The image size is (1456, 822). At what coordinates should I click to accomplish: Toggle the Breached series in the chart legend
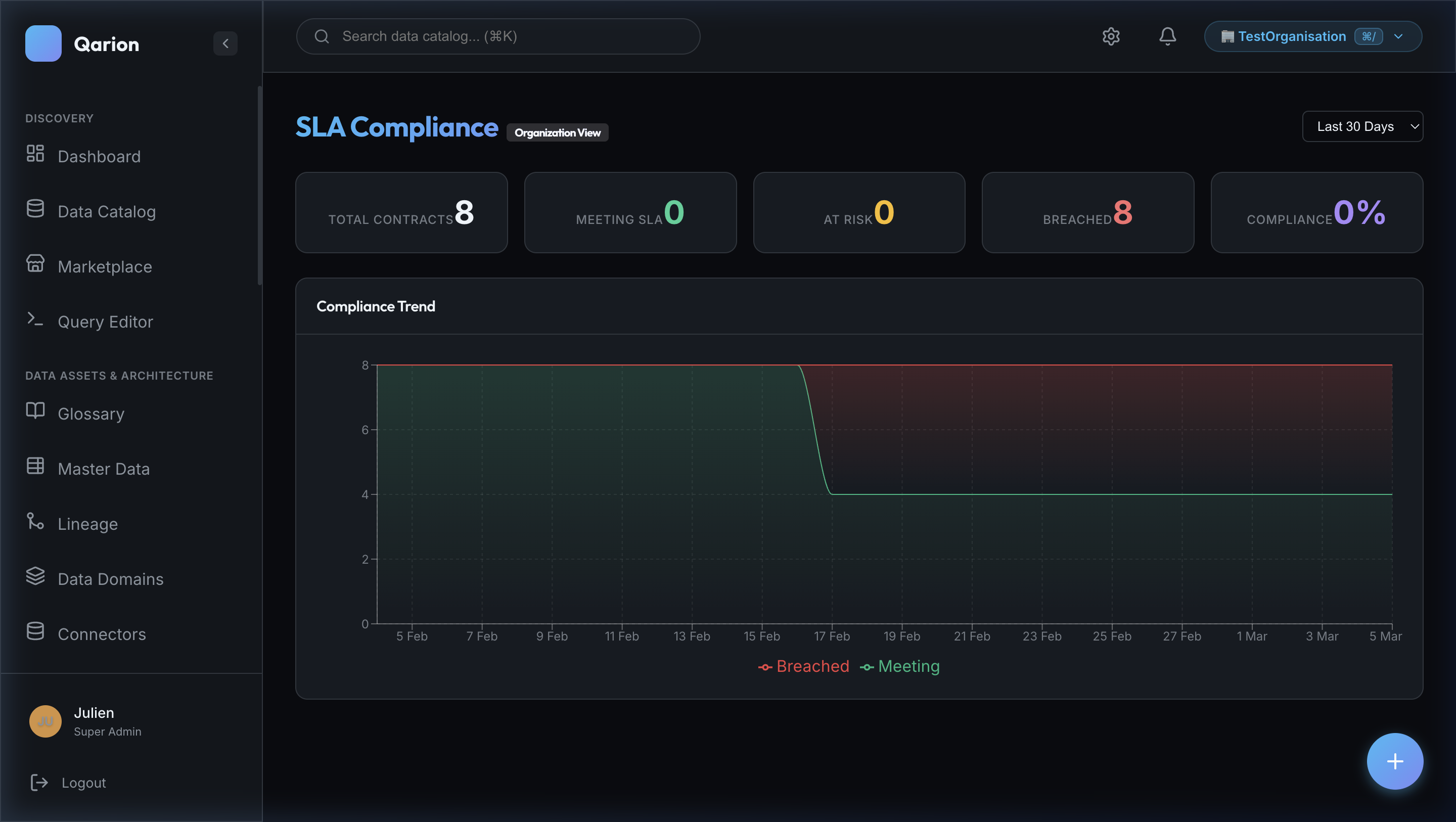(x=804, y=666)
